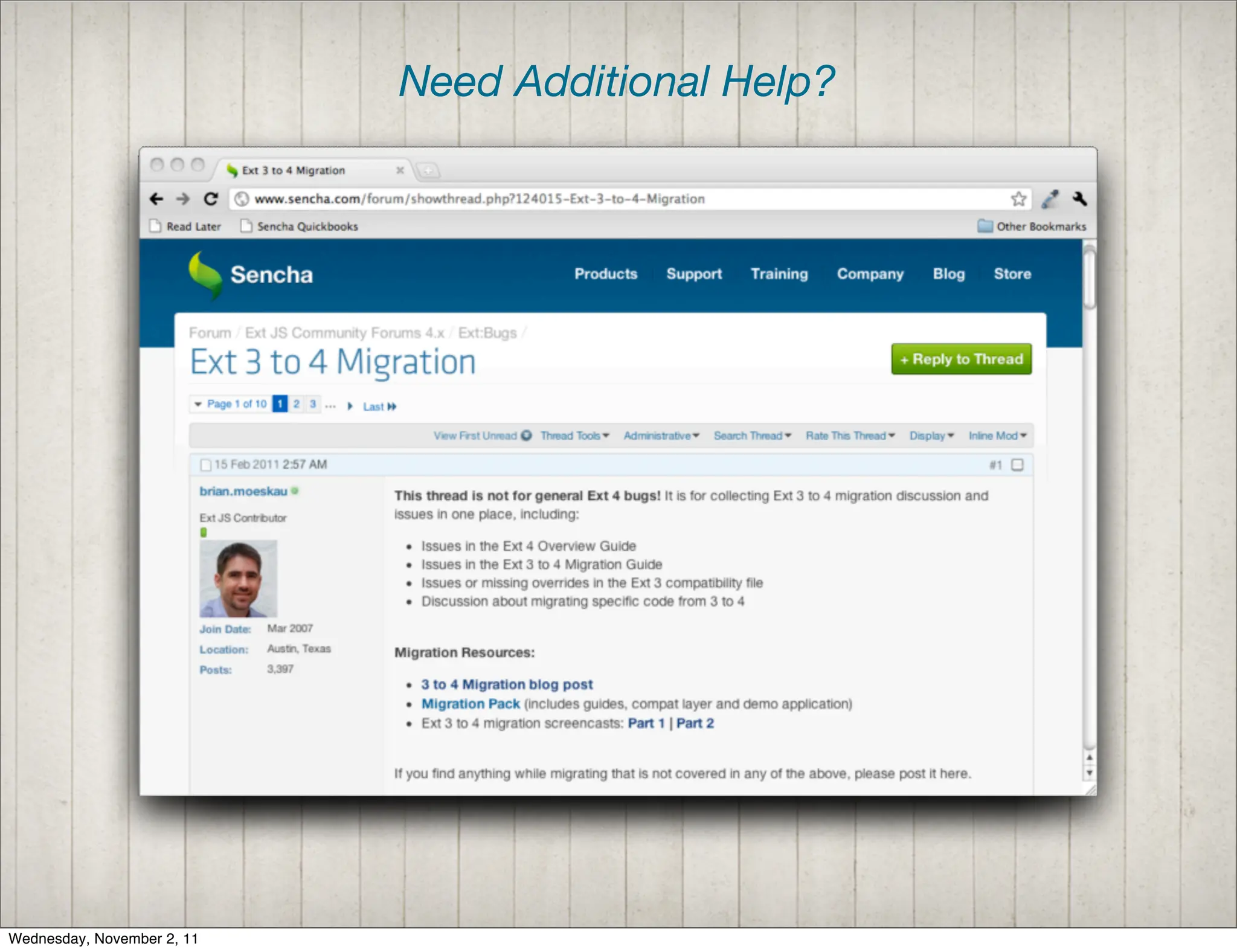The image size is (1237, 952).
Task: Go back with the browser back arrow
Action: (x=156, y=199)
